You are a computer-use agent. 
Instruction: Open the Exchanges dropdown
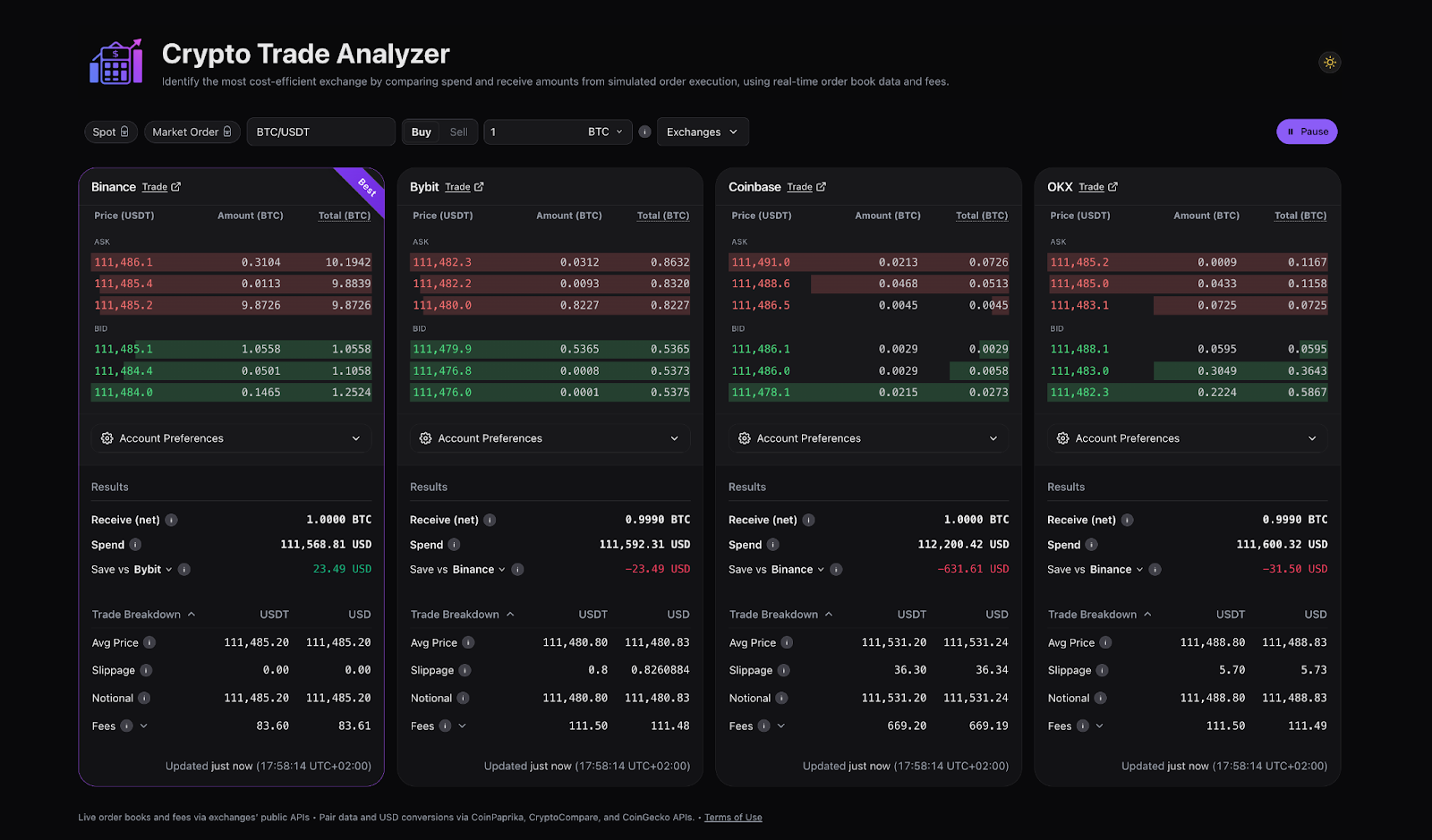(x=703, y=132)
